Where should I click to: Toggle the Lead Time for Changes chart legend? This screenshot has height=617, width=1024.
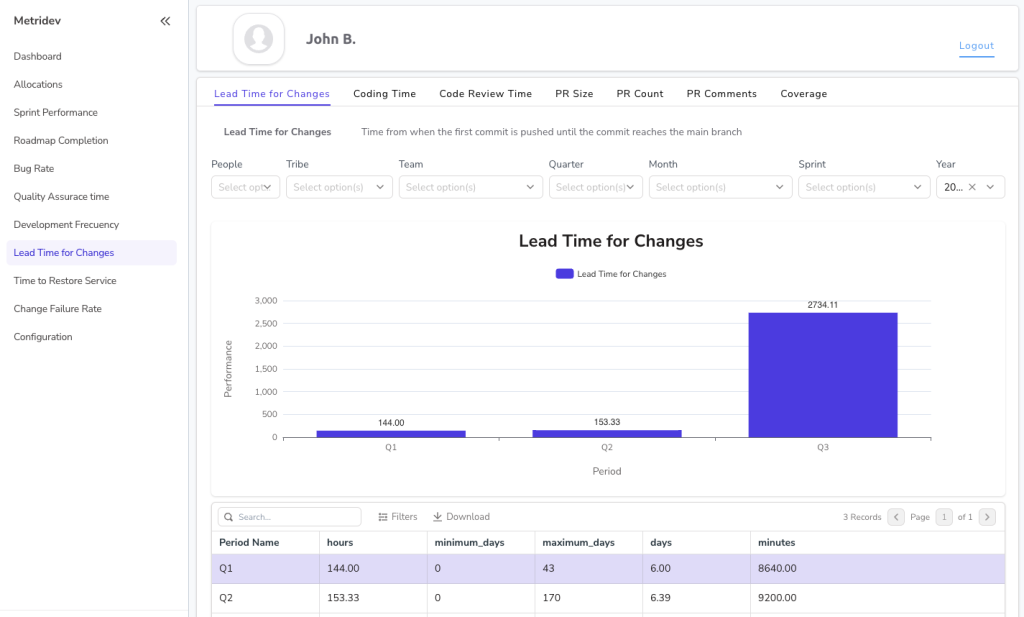tap(610, 273)
